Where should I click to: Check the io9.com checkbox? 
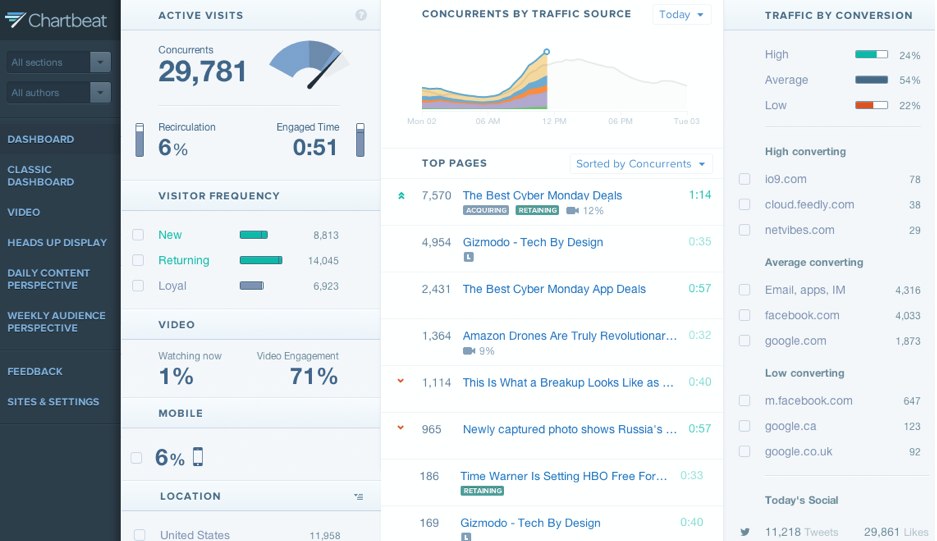(x=745, y=179)
